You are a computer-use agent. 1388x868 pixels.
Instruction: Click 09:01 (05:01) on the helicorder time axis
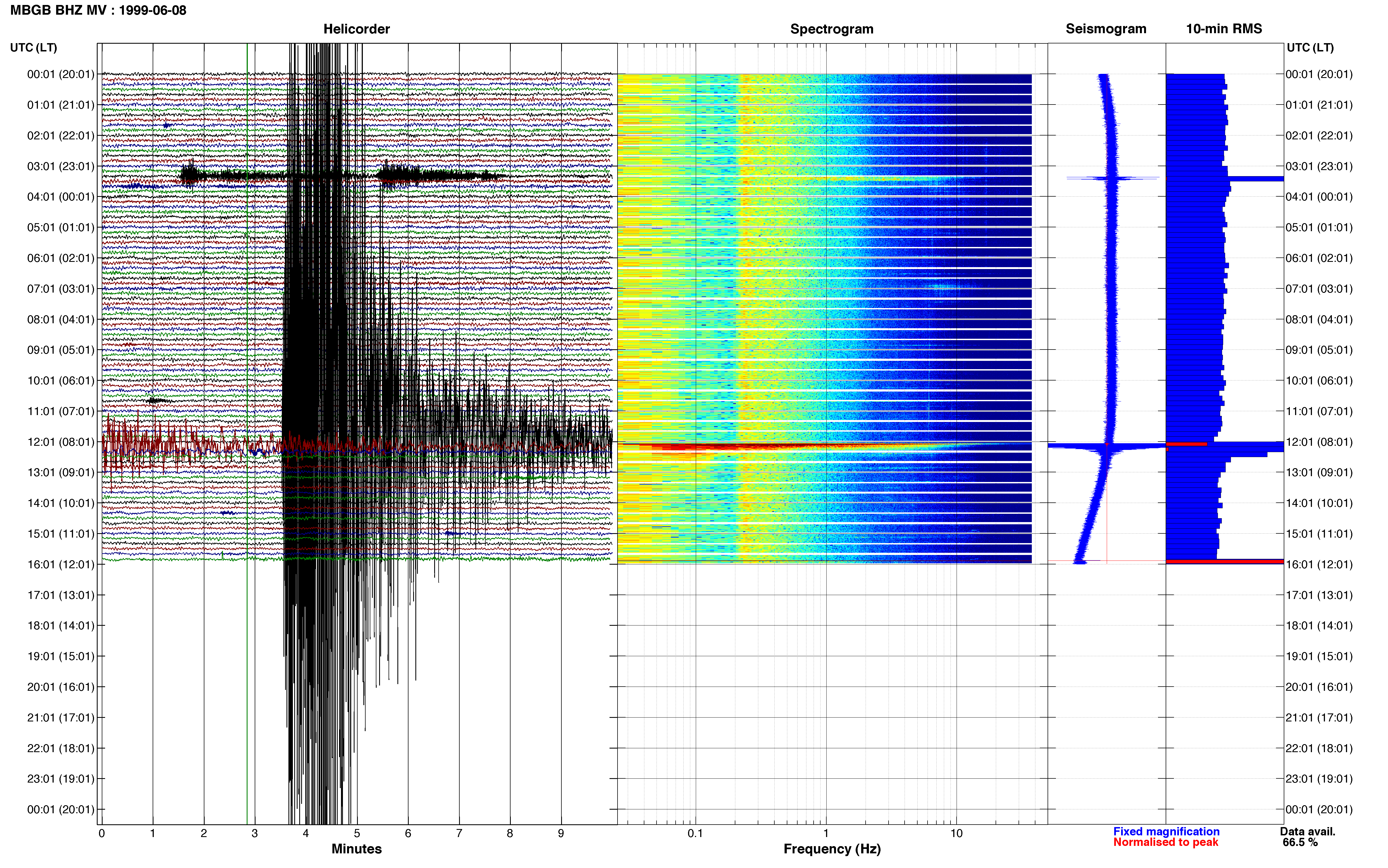(x=61, y=350)
